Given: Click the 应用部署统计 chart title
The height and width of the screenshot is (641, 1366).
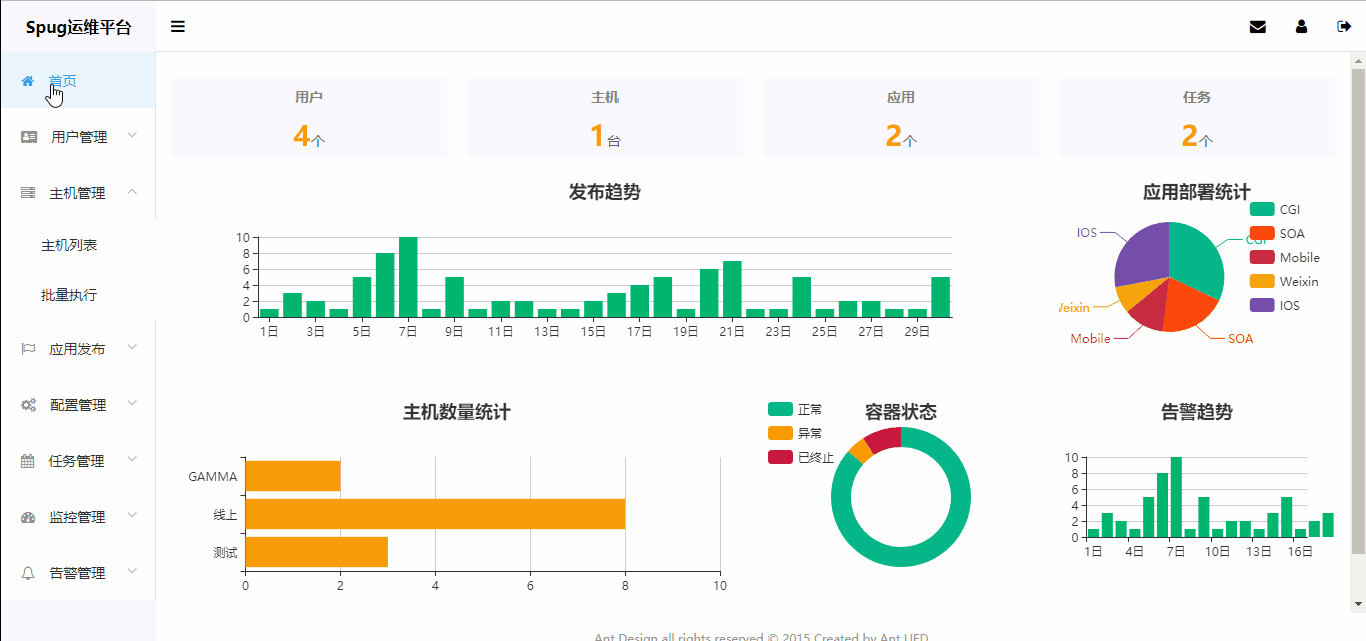Looking at the screenshot, I should [1197, 192].
